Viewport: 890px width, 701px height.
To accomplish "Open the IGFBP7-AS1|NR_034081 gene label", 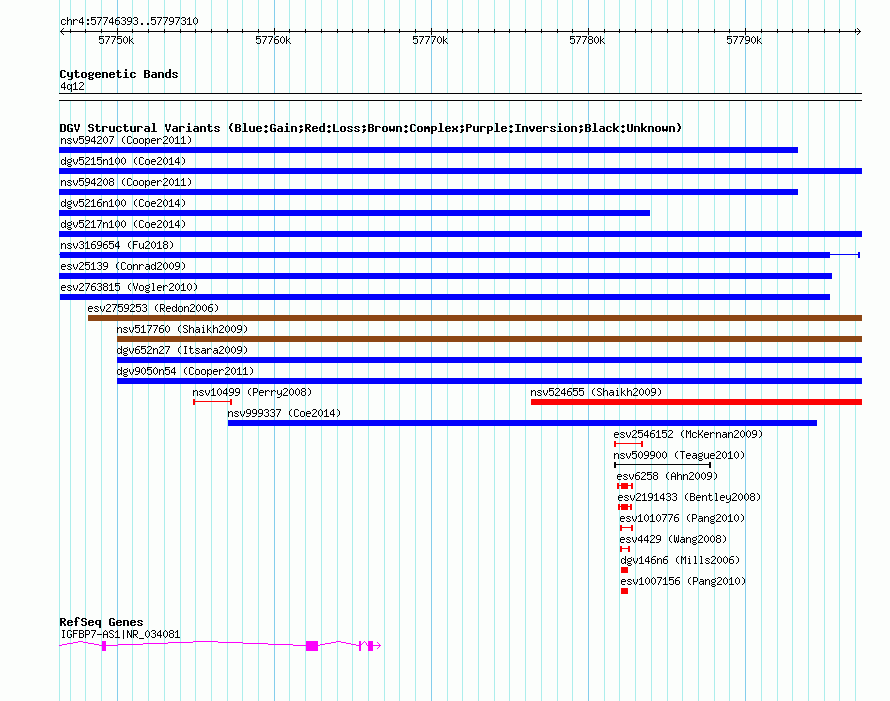I will pos(120,634).
